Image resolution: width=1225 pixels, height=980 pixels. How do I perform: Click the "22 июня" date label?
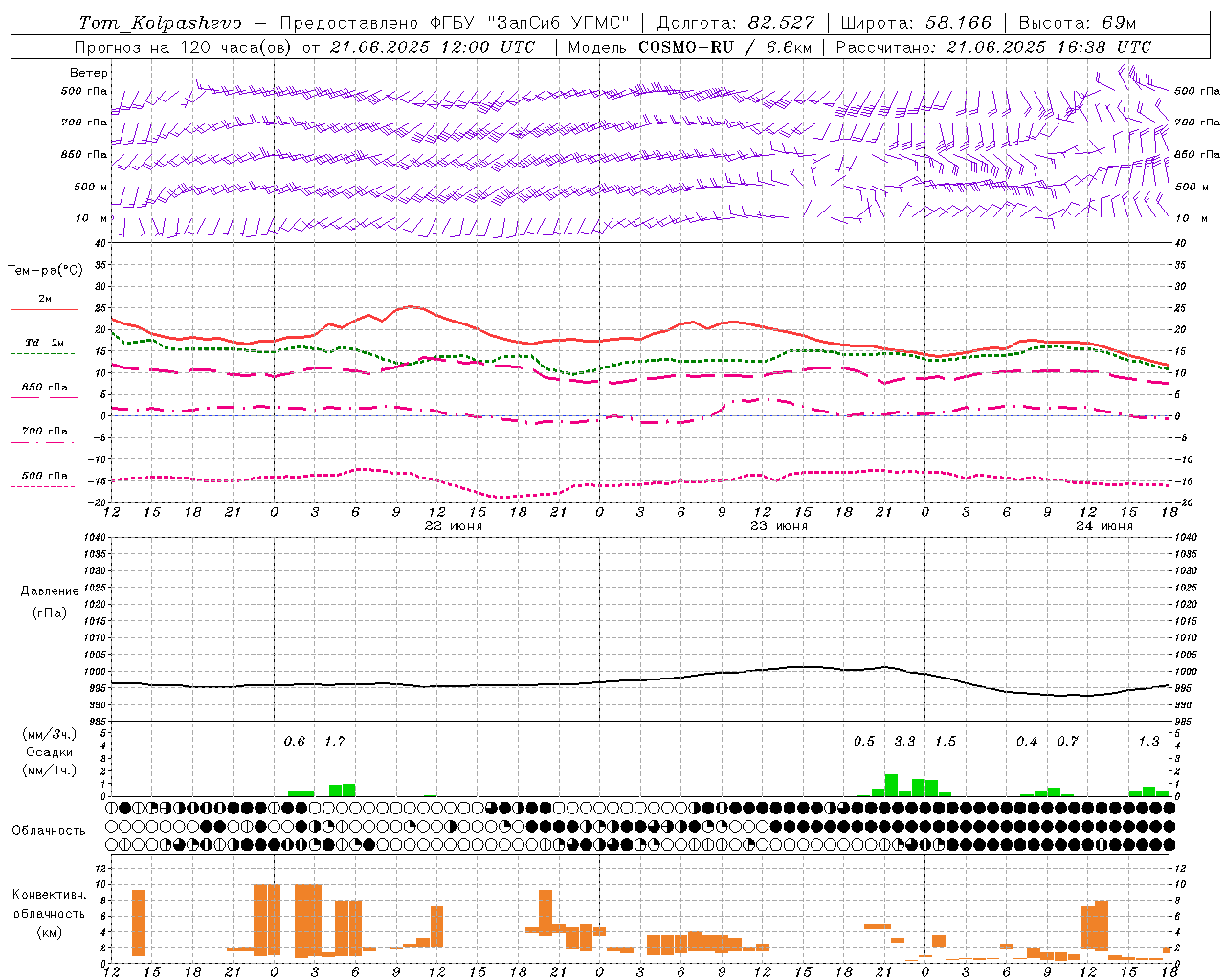[x=454, y=526]
